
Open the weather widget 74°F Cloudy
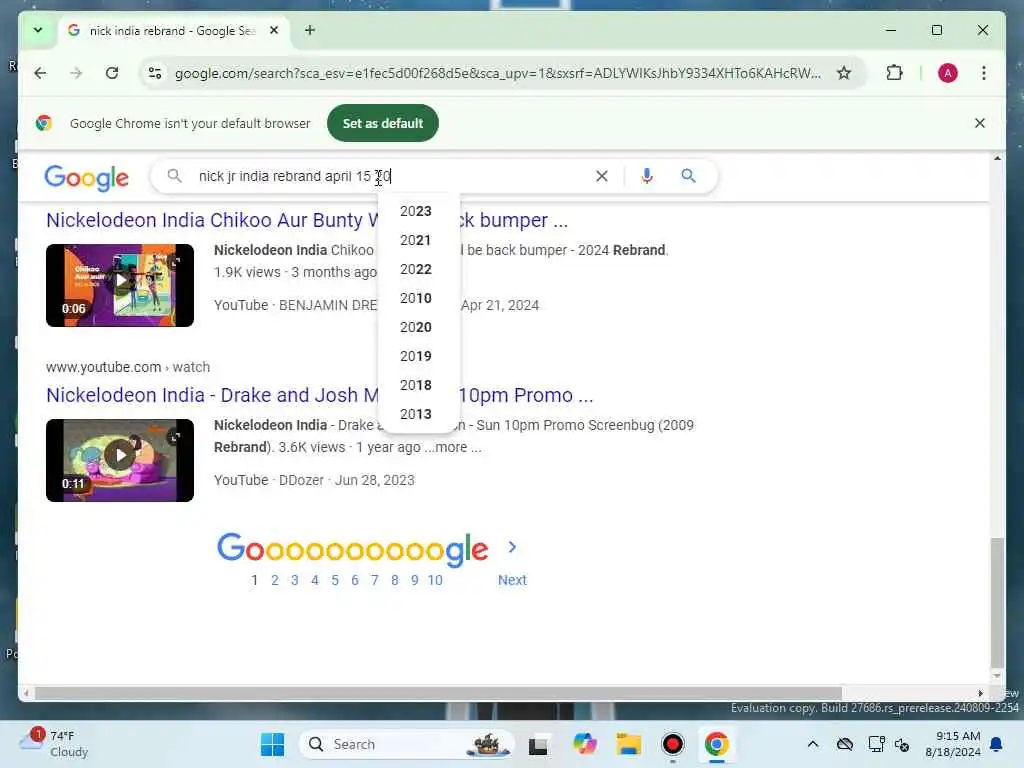55,744
